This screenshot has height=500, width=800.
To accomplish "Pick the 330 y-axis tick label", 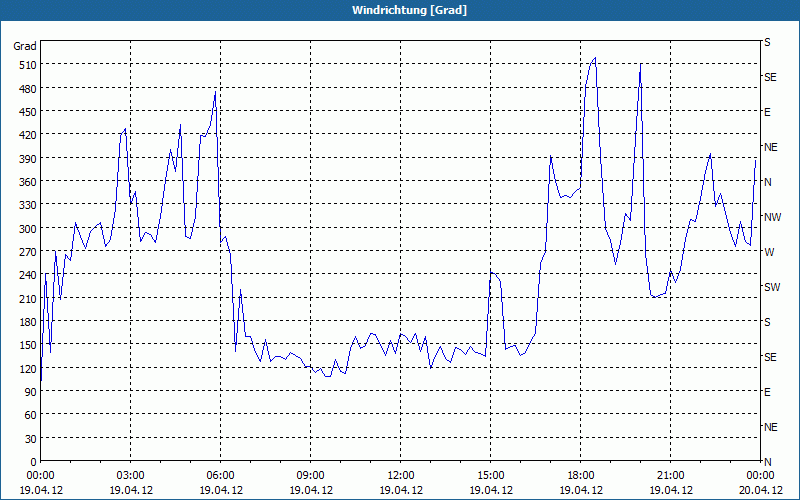I will click(28, 205).
